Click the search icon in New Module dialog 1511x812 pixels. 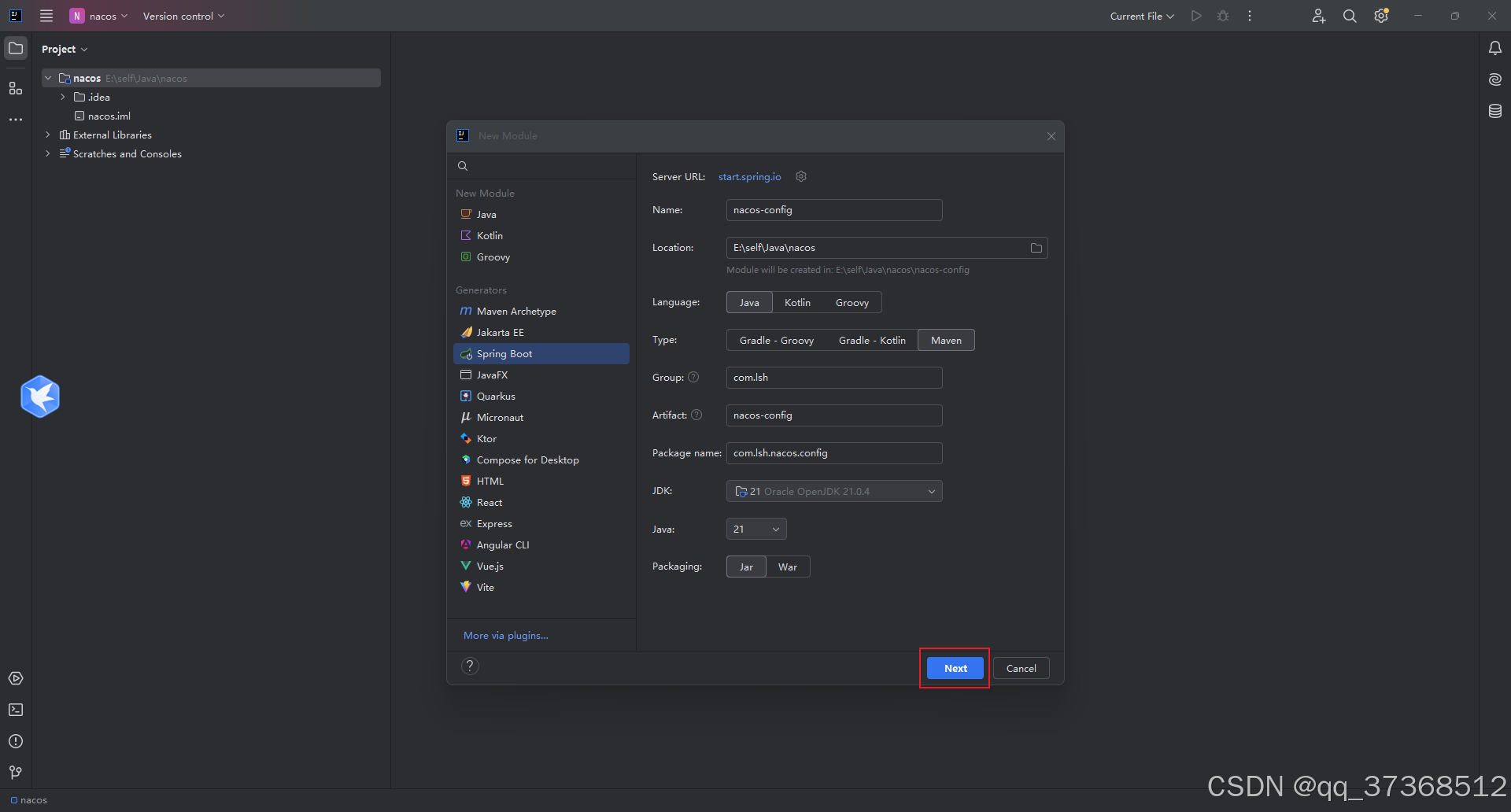pos(463,166)
